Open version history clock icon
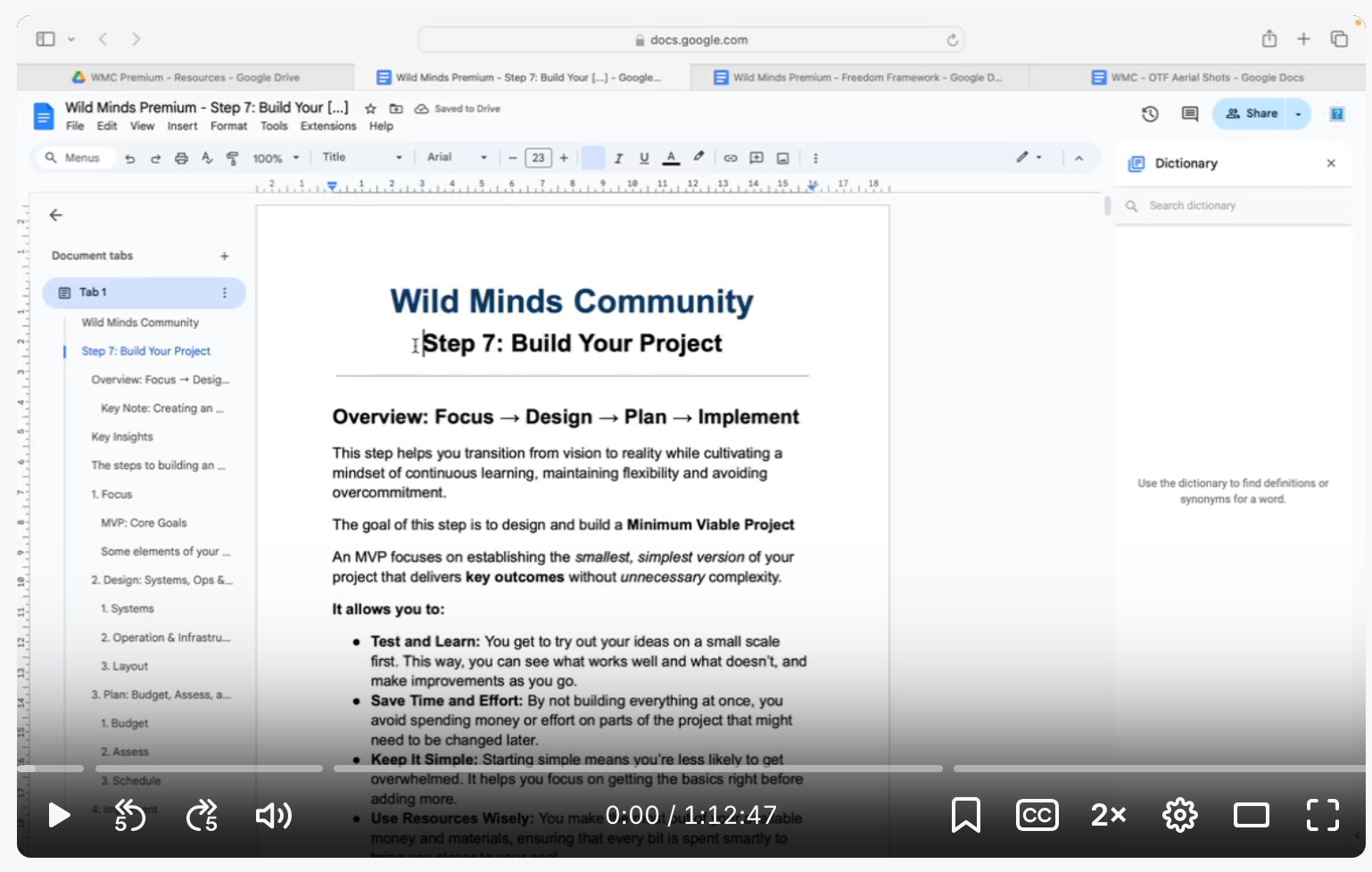This screenshot has height=872, width=1372. pyautogui.click(x=1150, y=114)
